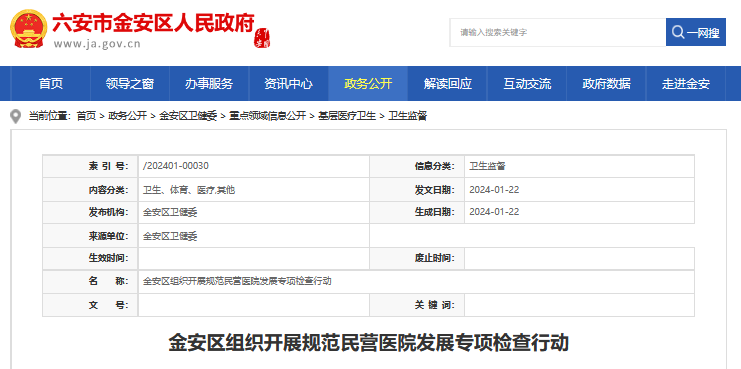Go to 首页 in breadcrumb
Viewport: 741px width, 369px height.
pyautogui.click(x=86, y=116)
